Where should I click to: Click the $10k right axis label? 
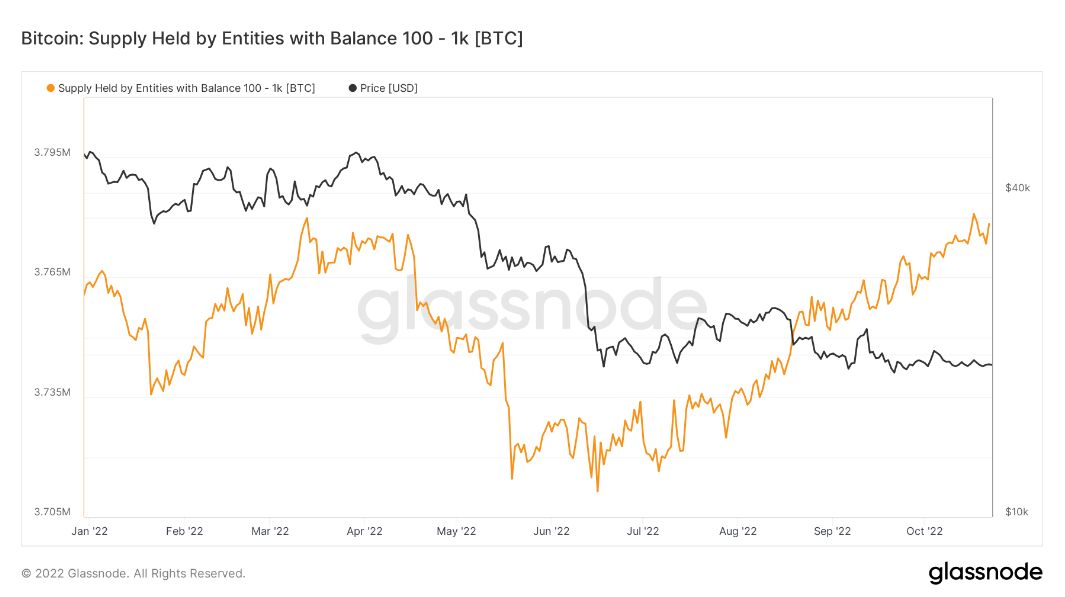[x=1017, y=512]
